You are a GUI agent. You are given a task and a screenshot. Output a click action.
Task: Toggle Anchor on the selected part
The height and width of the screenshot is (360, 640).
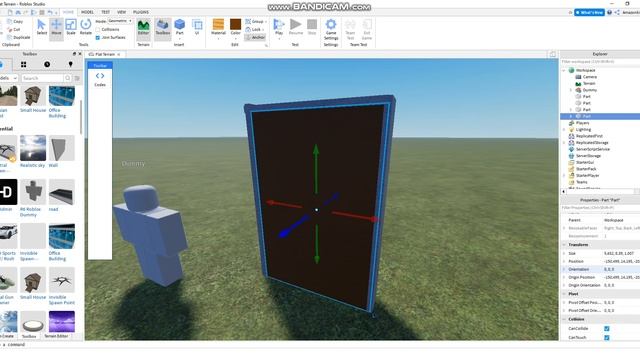tap(256, 37)
